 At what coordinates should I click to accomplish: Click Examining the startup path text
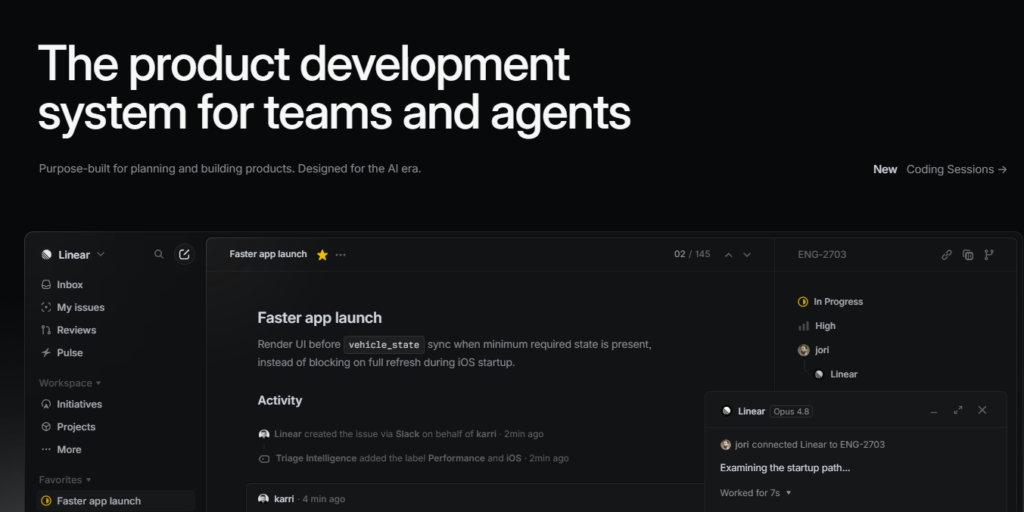(785, 468)
